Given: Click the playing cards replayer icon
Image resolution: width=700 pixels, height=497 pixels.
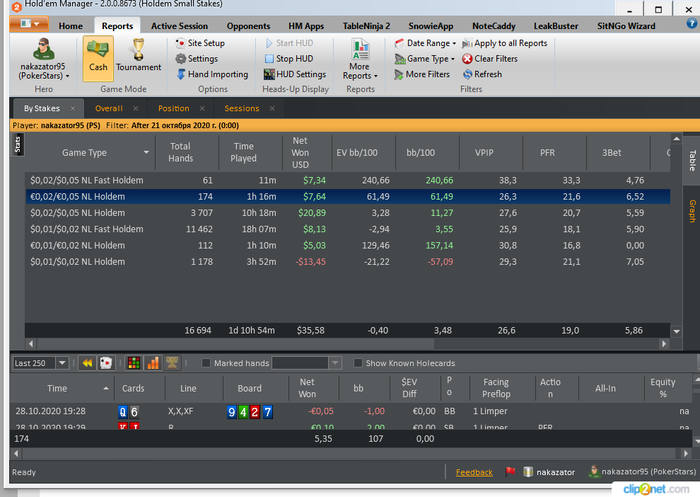Looking at the screenshot, I should click(106, 363).
